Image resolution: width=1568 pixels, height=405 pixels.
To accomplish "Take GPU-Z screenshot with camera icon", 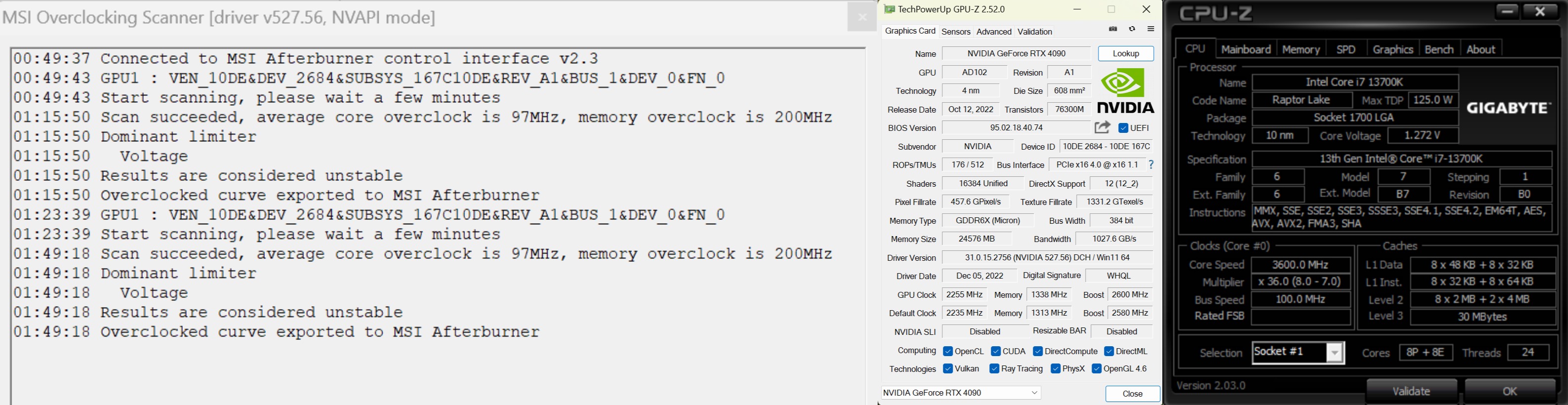I will (1113, 29).
